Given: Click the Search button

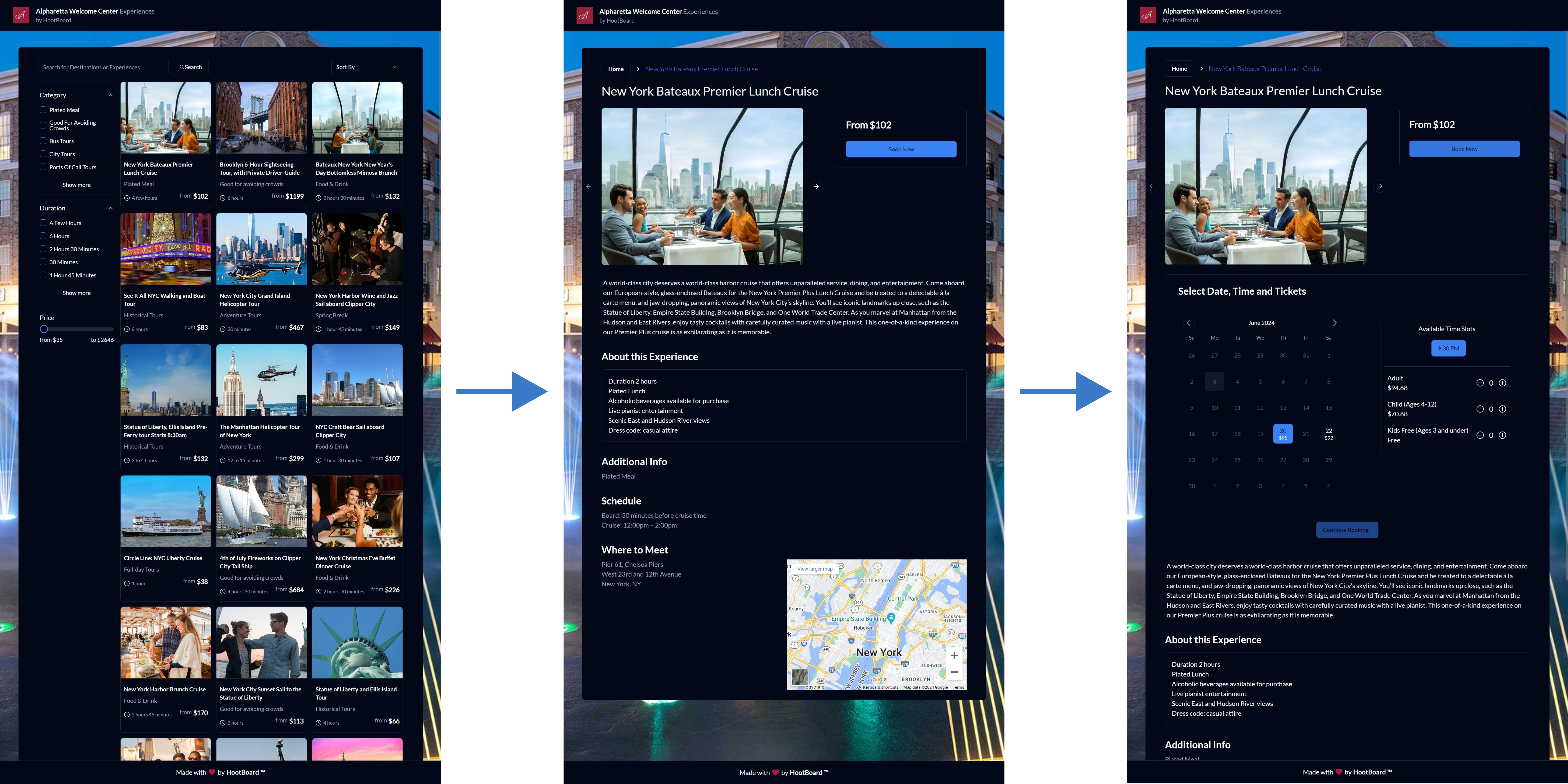Looking at the screenshot, I should pyautogui.click(x=191, y=67).
